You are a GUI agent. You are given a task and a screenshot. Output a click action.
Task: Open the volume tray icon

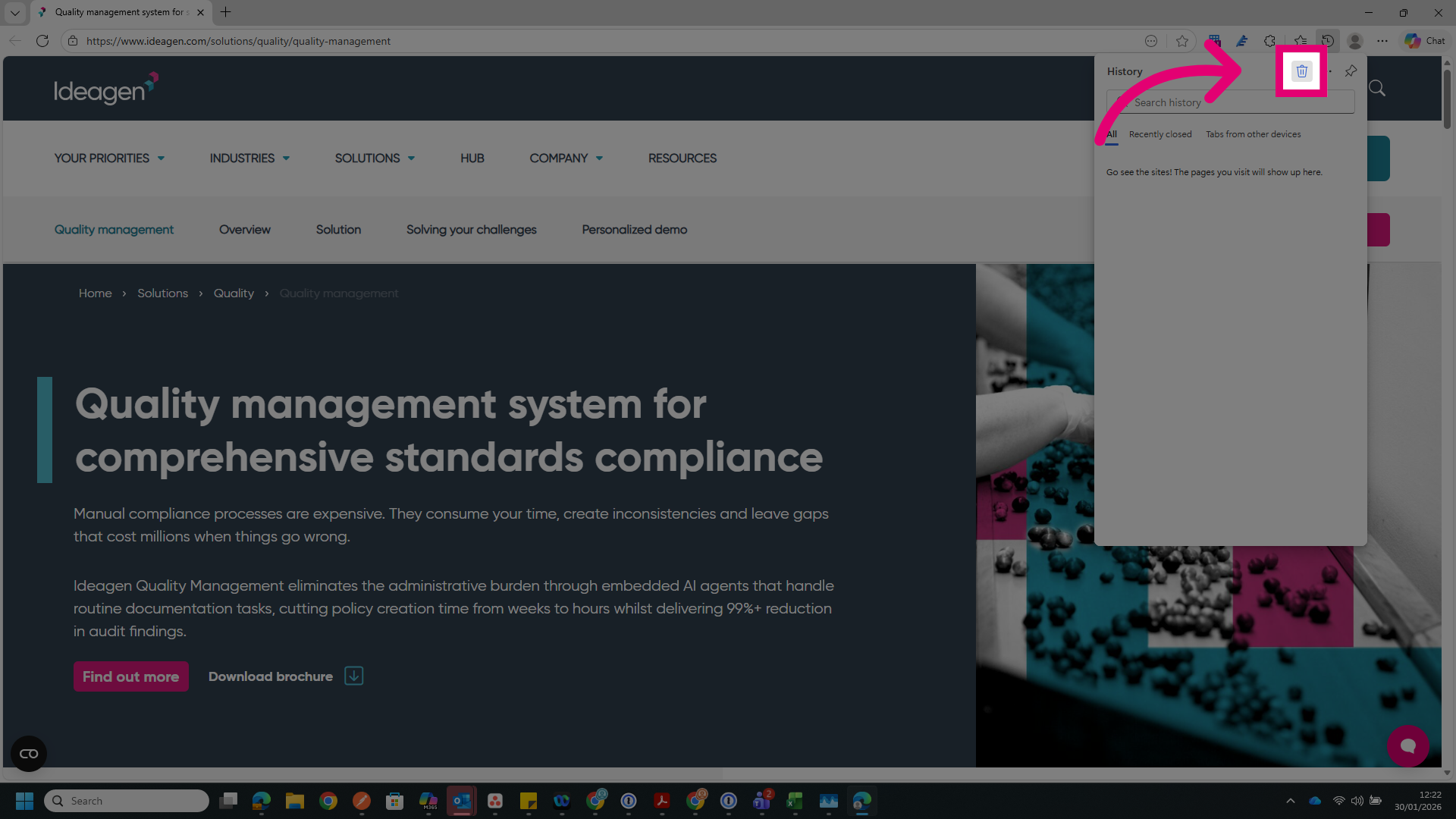click(x=1357, y=801)
